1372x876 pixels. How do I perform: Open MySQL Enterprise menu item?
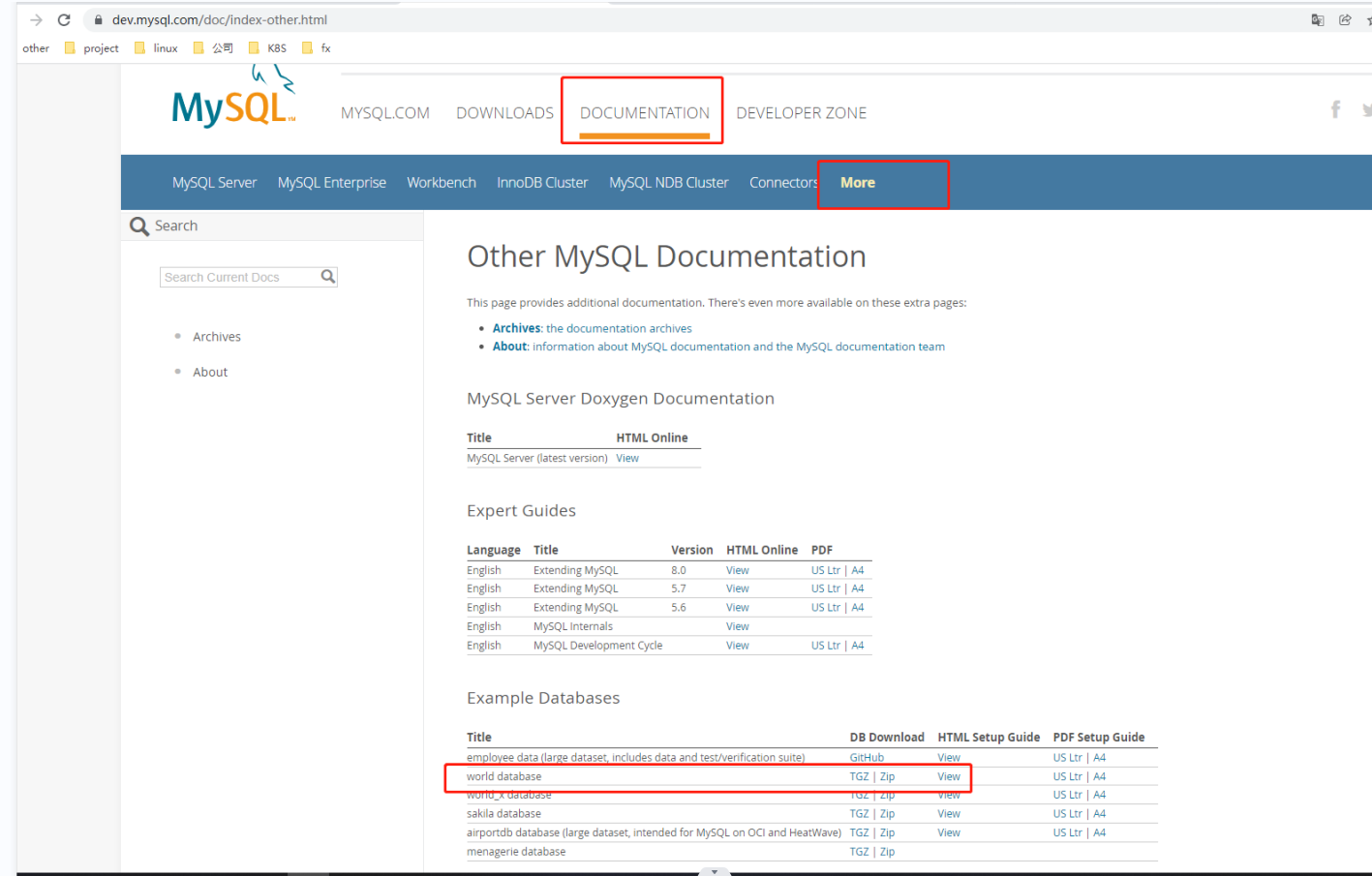(x=332, y=183)
